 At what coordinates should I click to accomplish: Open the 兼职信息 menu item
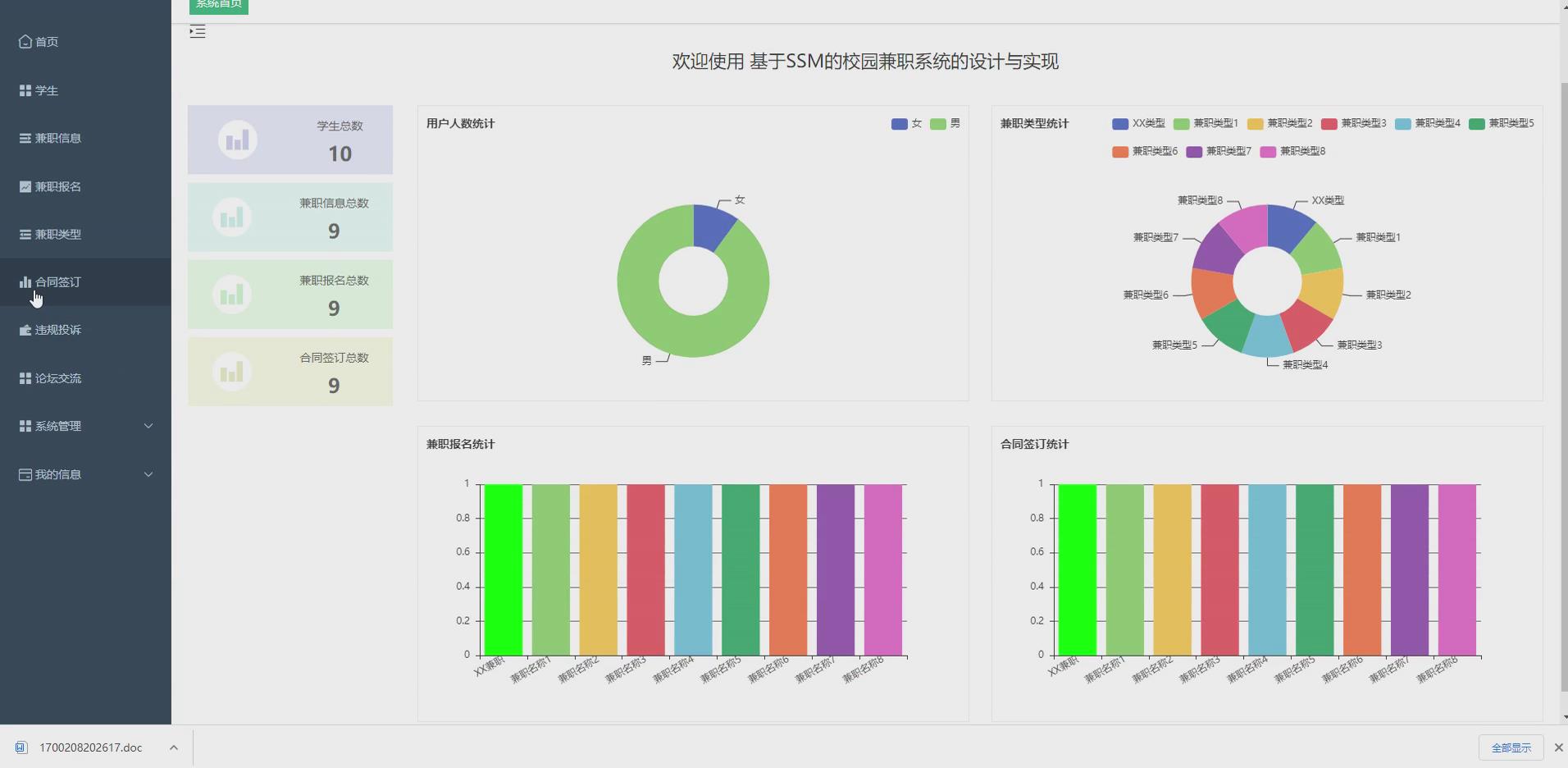pyautogui.click(x=85, y=139)
